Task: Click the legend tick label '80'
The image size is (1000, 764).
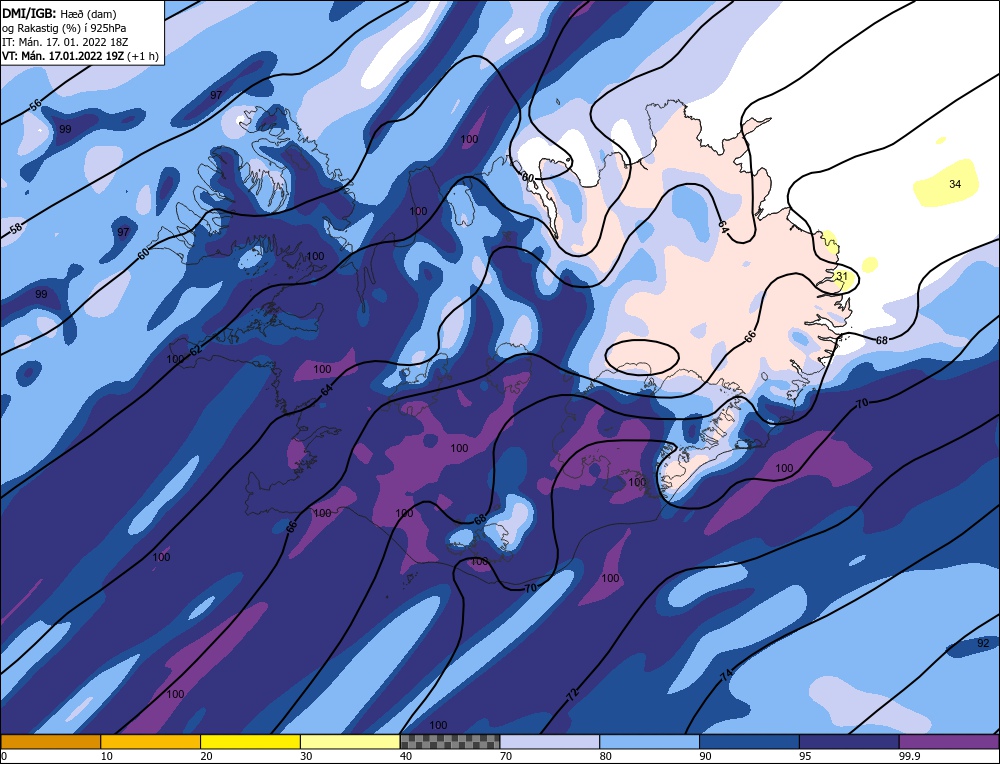Action: click(x=606, y=756)
